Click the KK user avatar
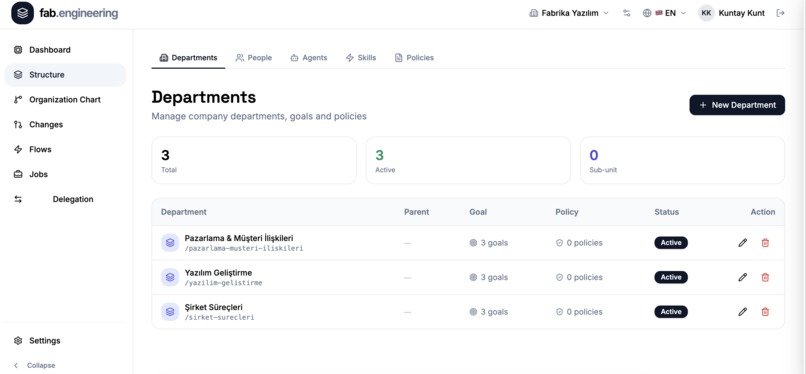The width and height of the screenshot is (806, 374). click(706, 13)
